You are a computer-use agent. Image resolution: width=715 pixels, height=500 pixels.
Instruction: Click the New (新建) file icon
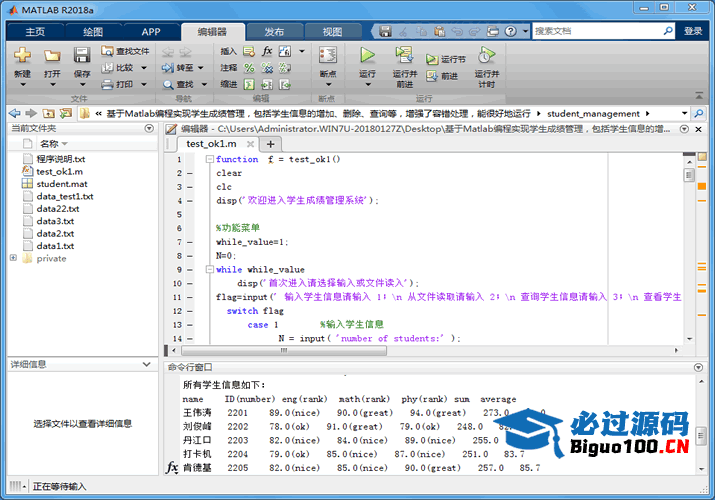[22, 56]
